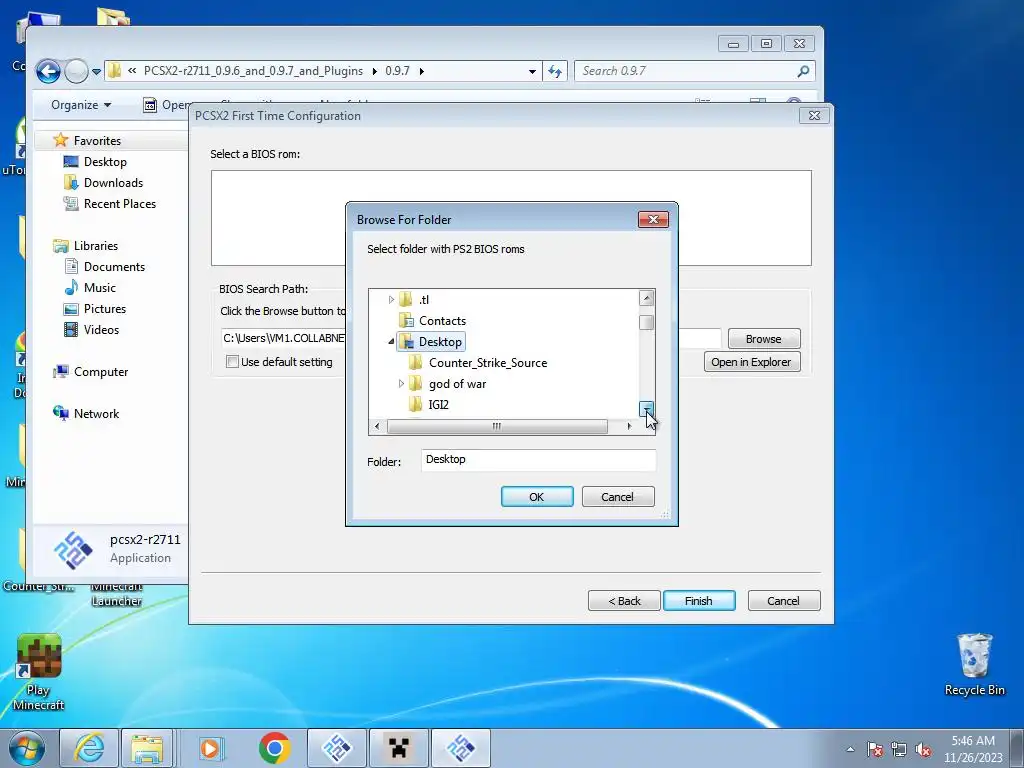Confirm folder selection with OK

(x=537, y=497)
